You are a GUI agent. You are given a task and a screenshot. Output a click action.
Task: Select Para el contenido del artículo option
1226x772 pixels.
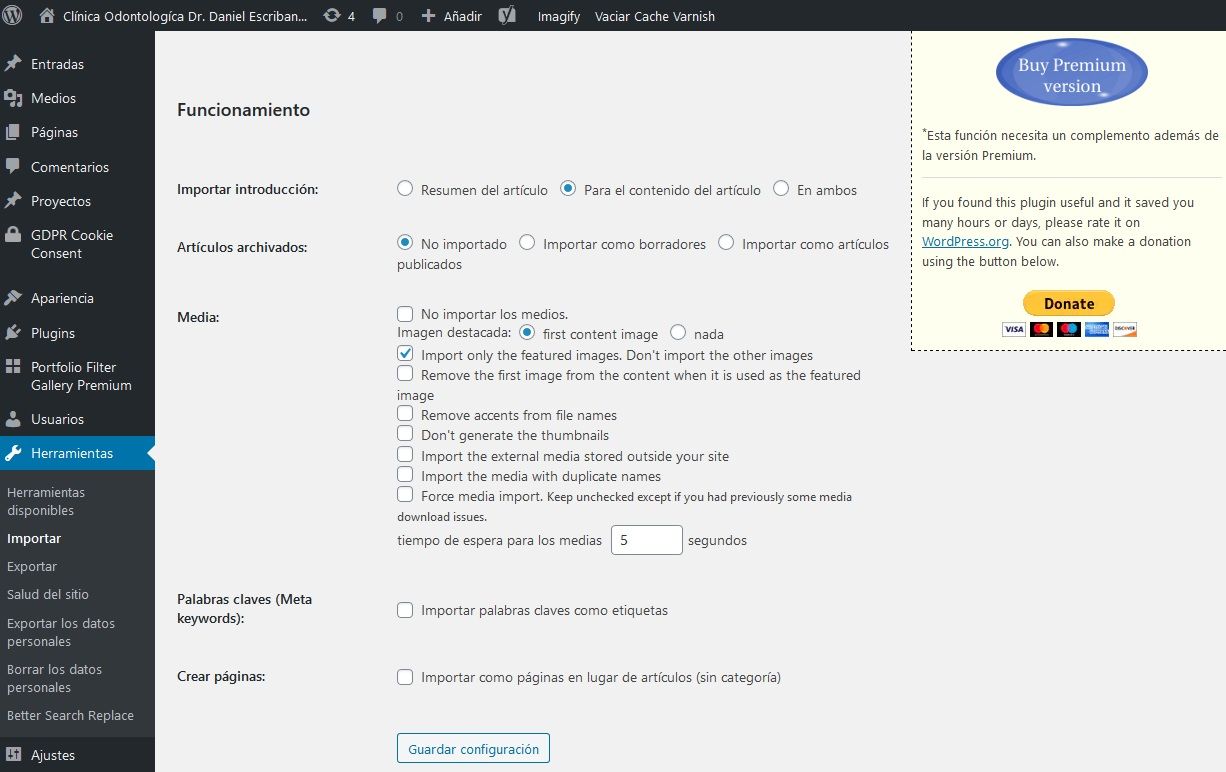568,189
